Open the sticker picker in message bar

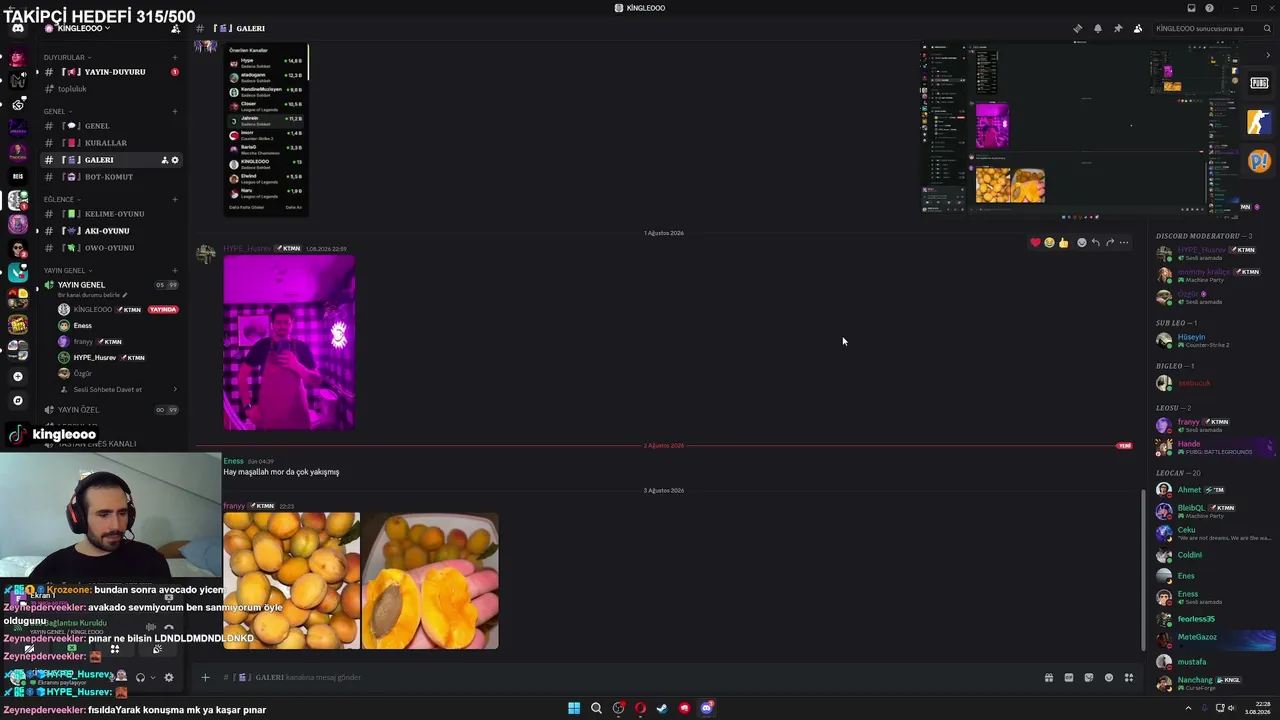[x=1089, y=677]
